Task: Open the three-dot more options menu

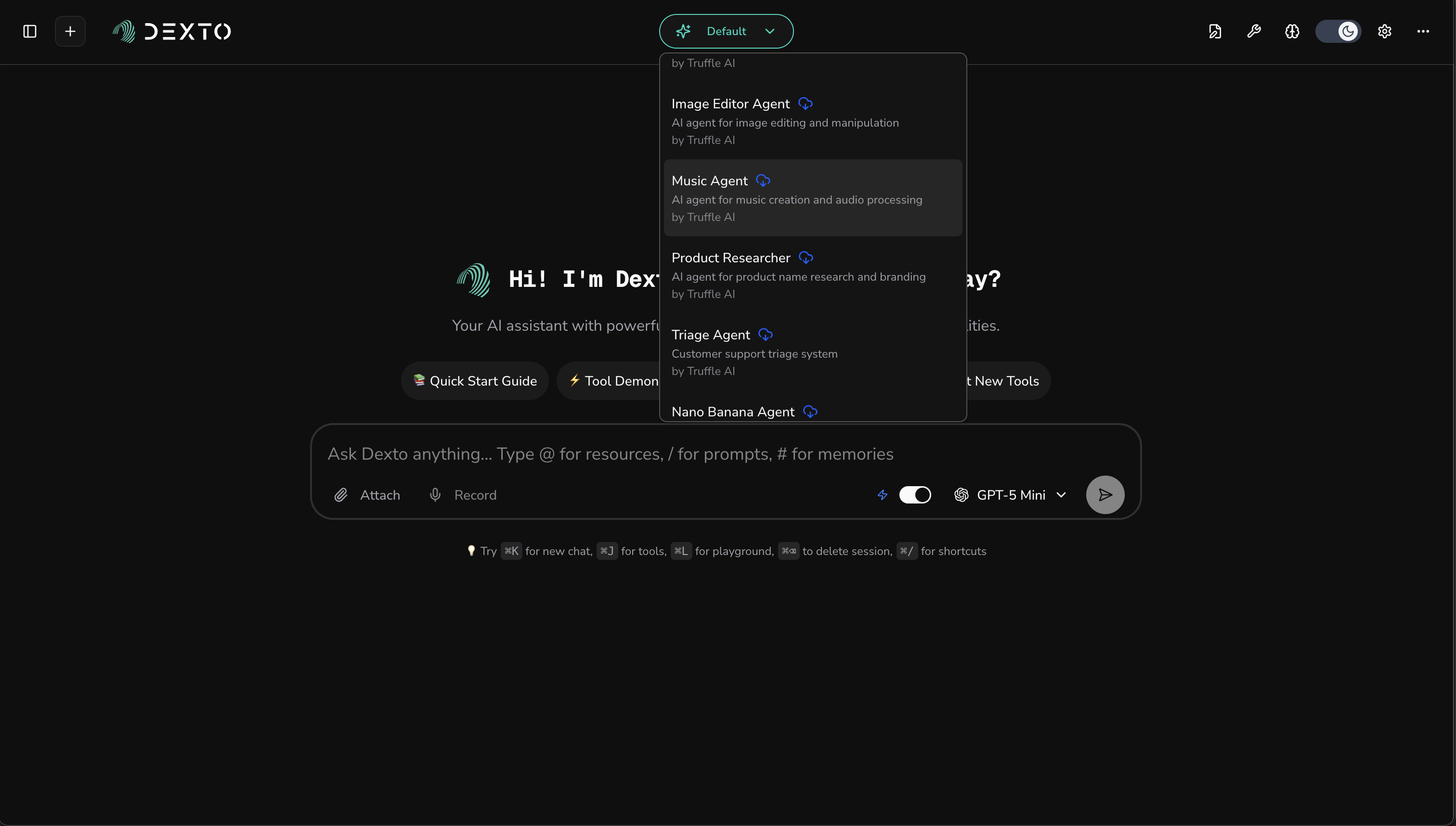Action: pyautogui.click(x=1422, y=31)
